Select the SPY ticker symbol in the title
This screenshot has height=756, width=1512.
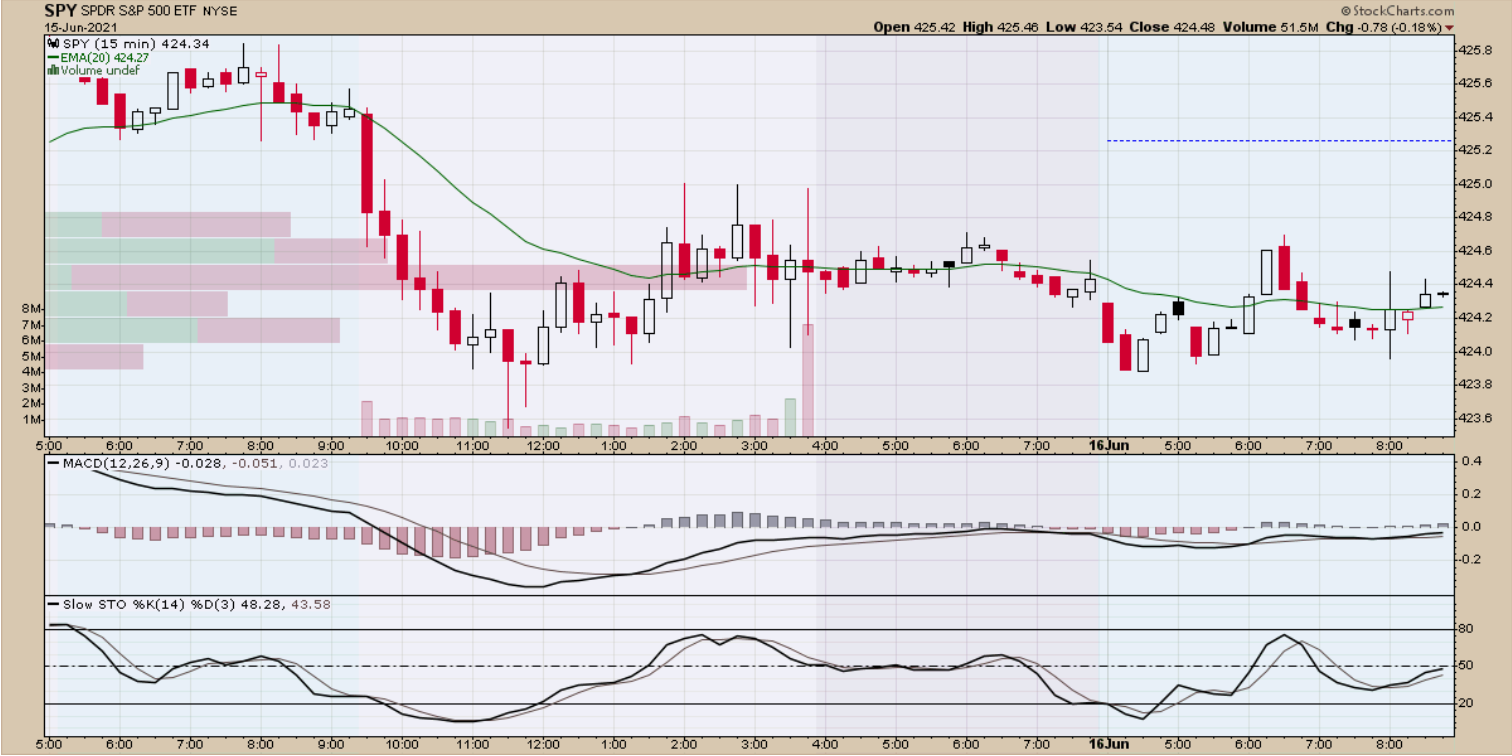coord(60,10)
